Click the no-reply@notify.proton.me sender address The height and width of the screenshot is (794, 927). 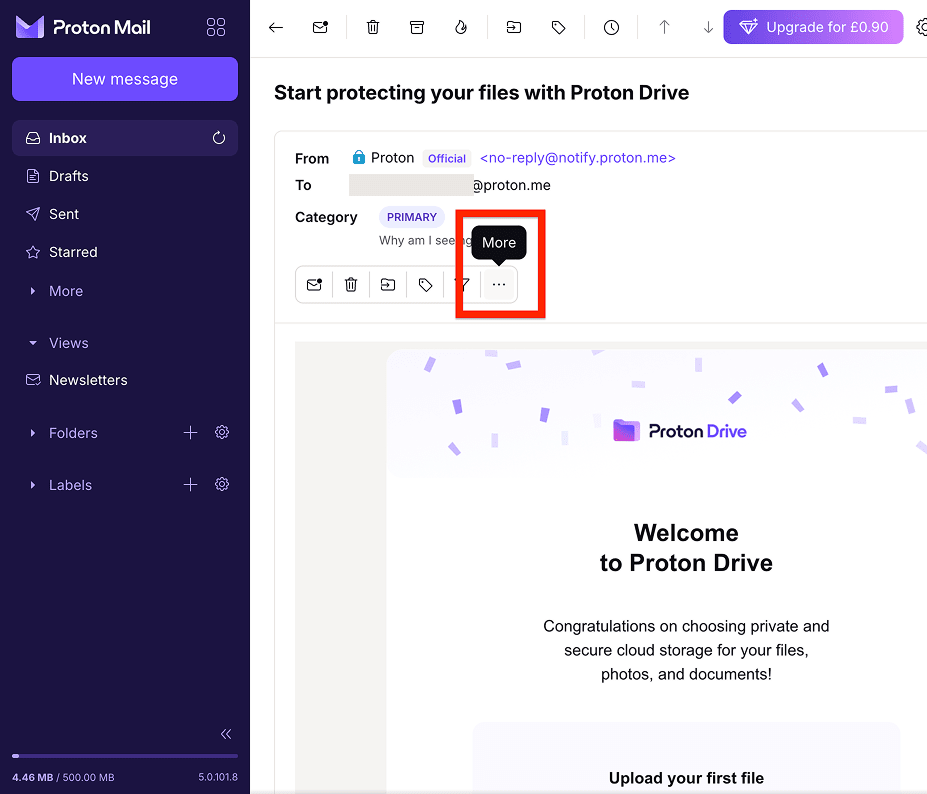[578, 158]
